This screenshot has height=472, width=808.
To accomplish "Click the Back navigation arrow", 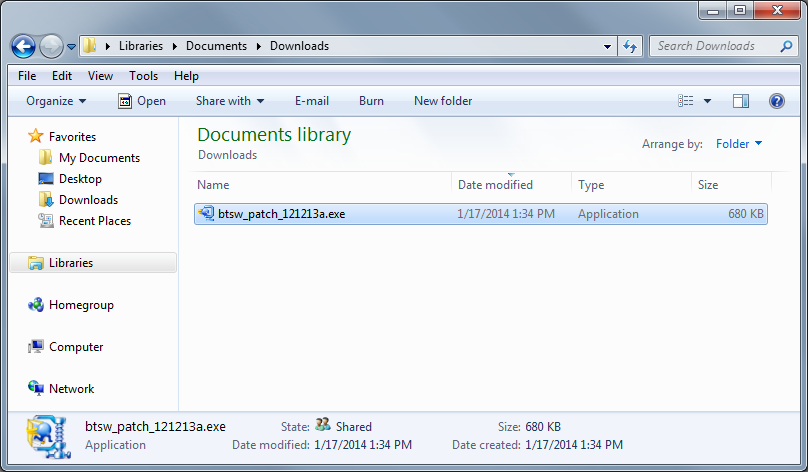I will tap(23, 46).
